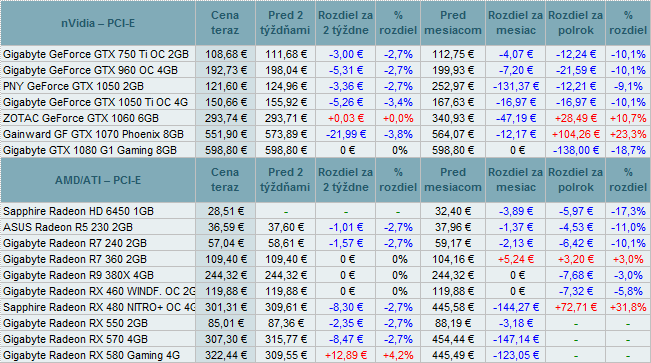Click Sapphire Radeon RX 480 NITRO+ row
Screen dimensions: 651x363
coord(326,307)
